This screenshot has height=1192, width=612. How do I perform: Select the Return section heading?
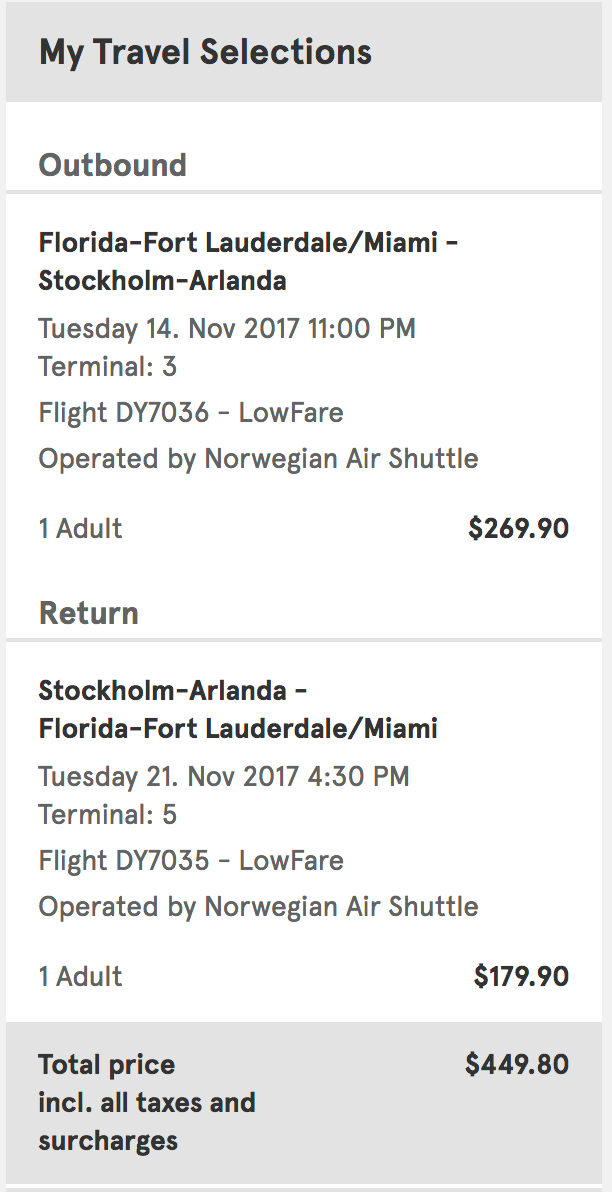tap(88, 613)
